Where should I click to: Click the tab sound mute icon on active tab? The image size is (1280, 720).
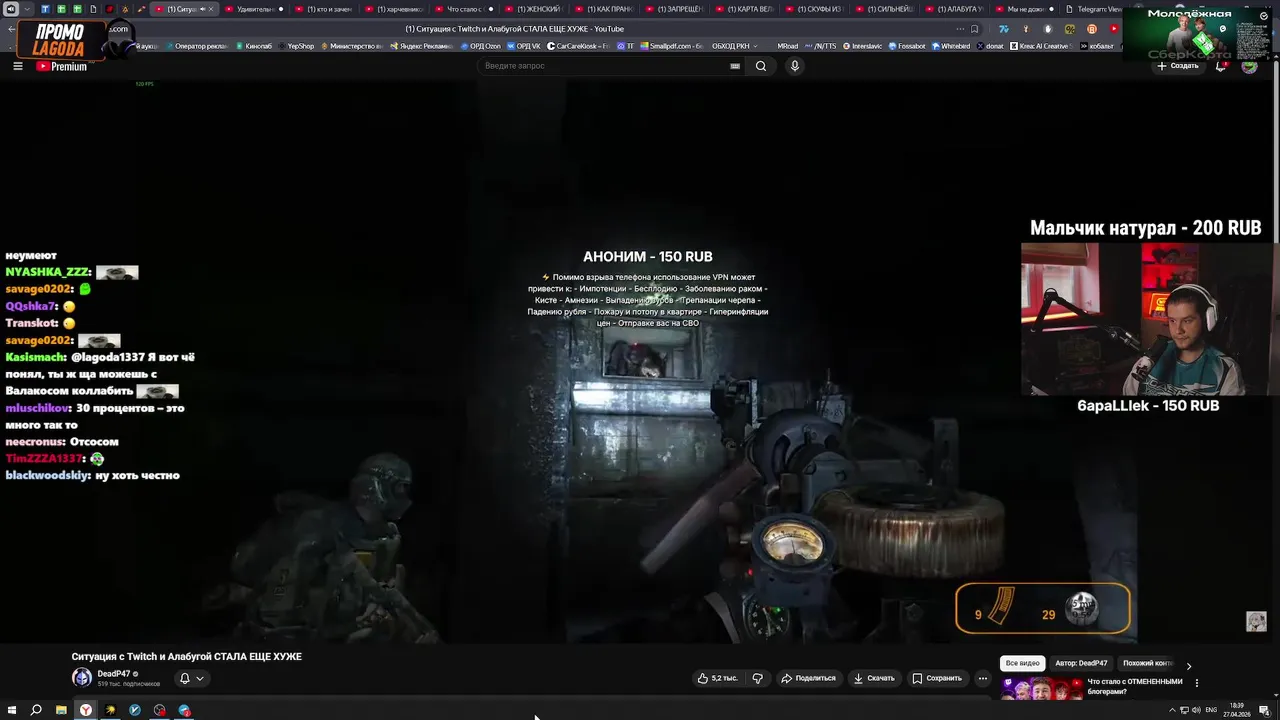[203, 9]
